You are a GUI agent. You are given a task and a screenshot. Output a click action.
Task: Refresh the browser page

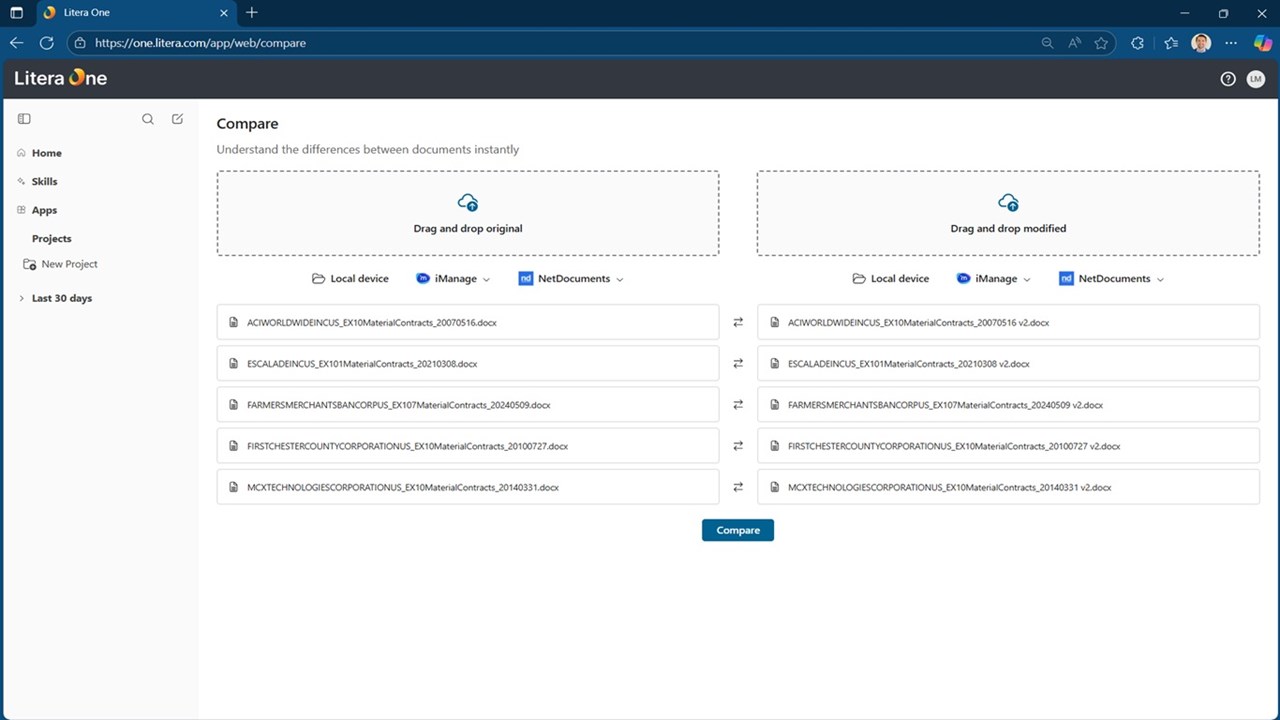tap(46, 43)
